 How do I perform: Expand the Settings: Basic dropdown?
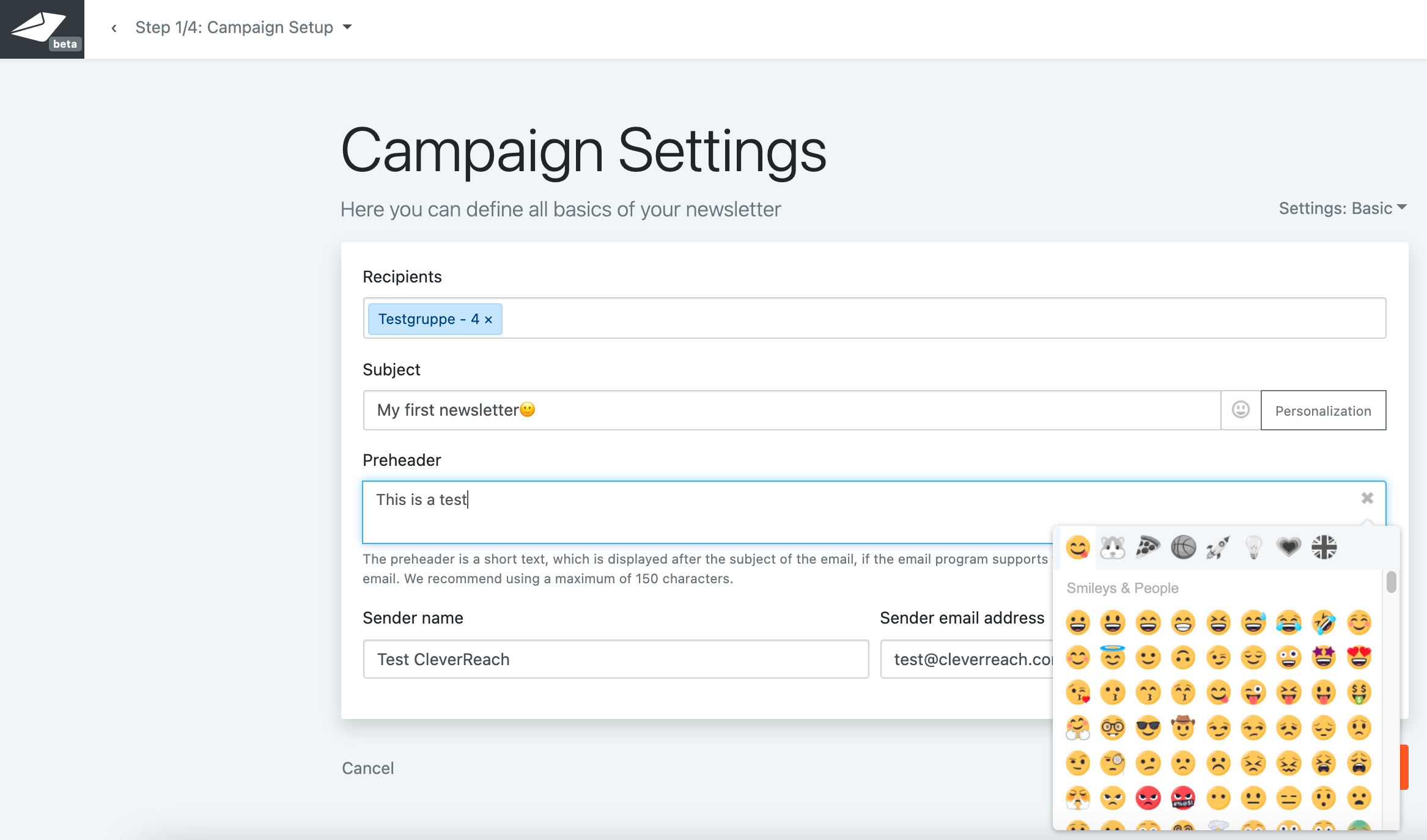[1343, 208]
